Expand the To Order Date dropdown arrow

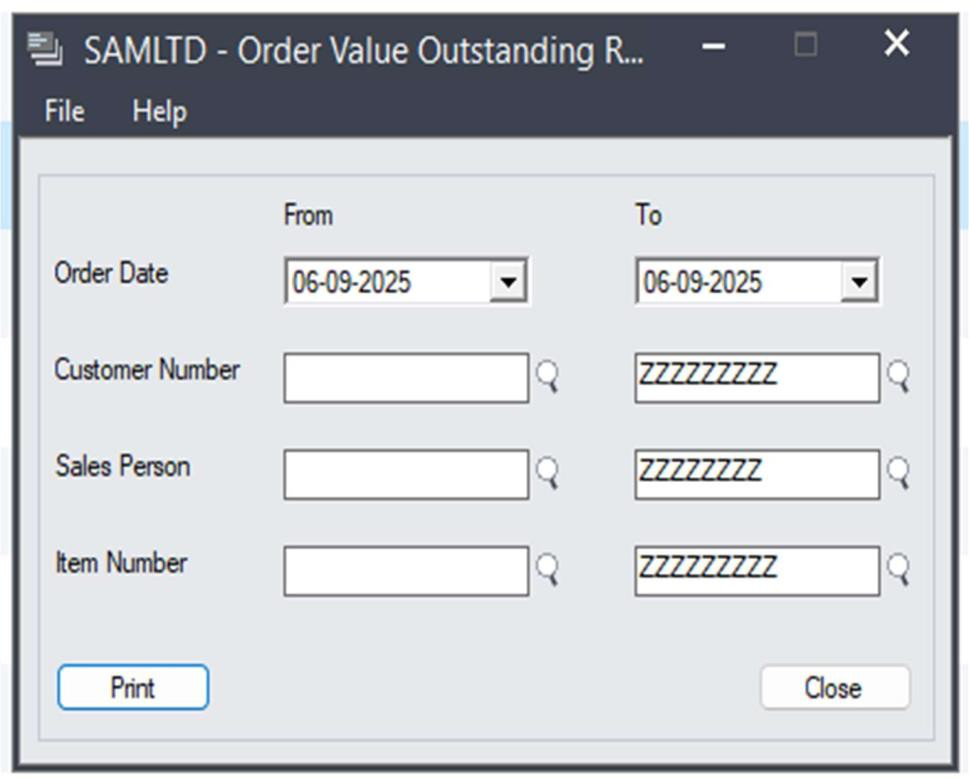[858, 283]
